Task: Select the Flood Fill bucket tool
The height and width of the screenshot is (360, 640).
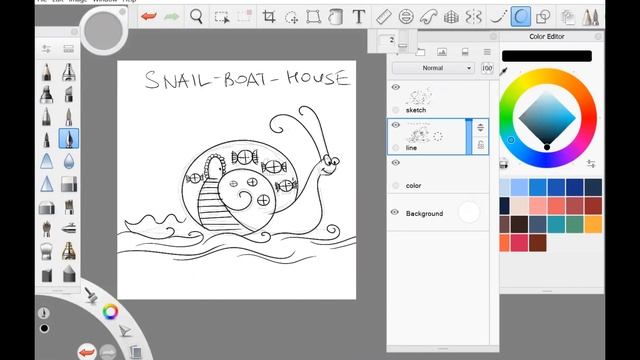Action: (x=336, y=17)
